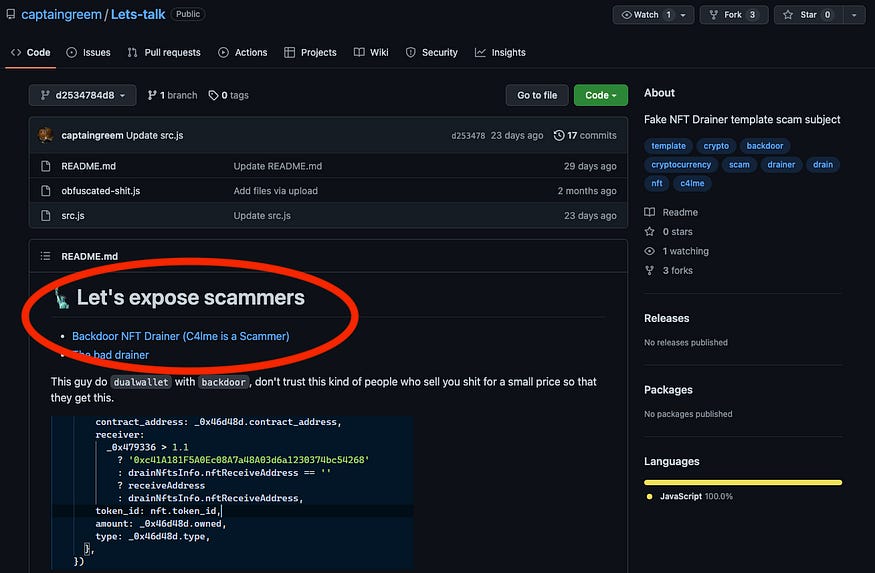View the 0 tags link
Viewport: 875px width, 573px height.
point(229,95)
